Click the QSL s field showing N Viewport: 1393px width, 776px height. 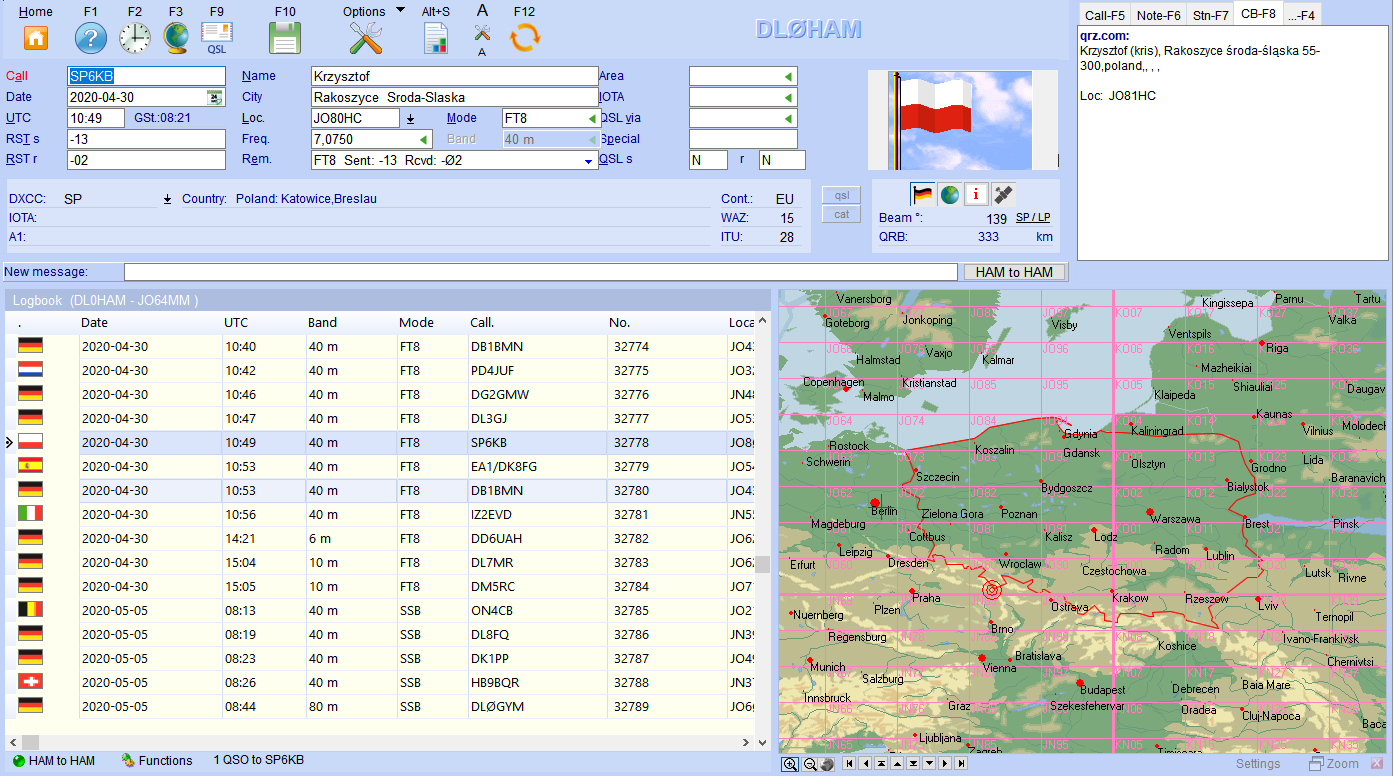pos(708,160)
